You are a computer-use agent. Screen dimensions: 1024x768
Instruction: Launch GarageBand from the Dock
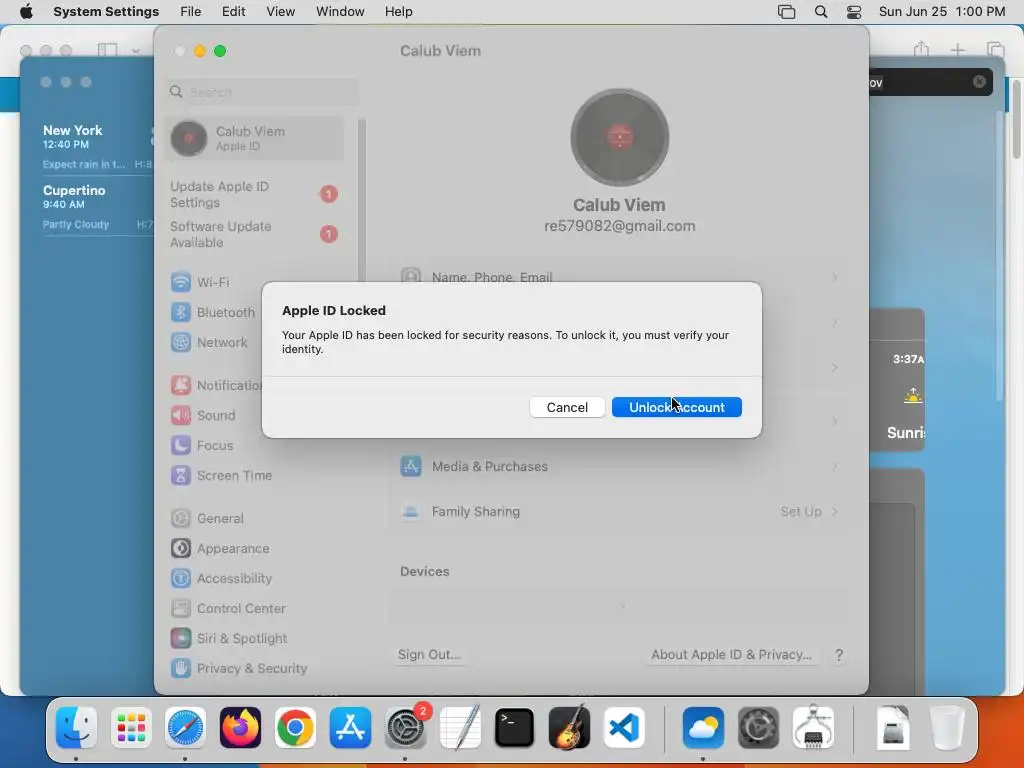pyautogui.click(x=569, y=728)
